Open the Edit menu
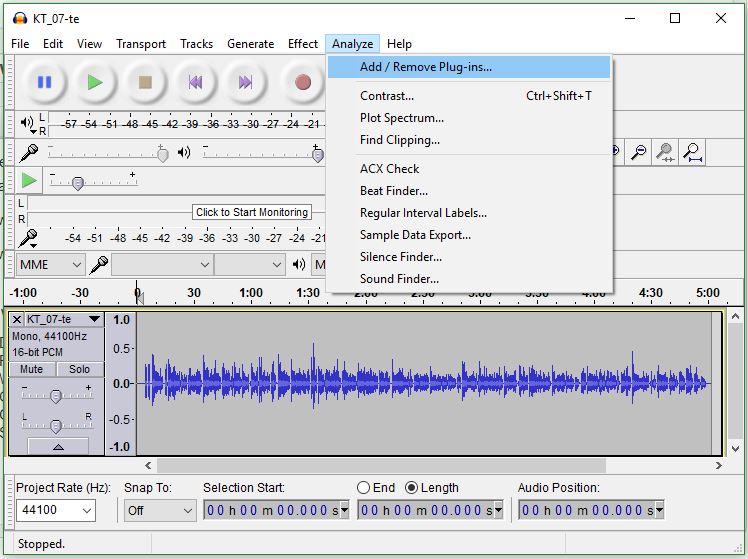The image size is (748, 559). (x=53, y=44)
